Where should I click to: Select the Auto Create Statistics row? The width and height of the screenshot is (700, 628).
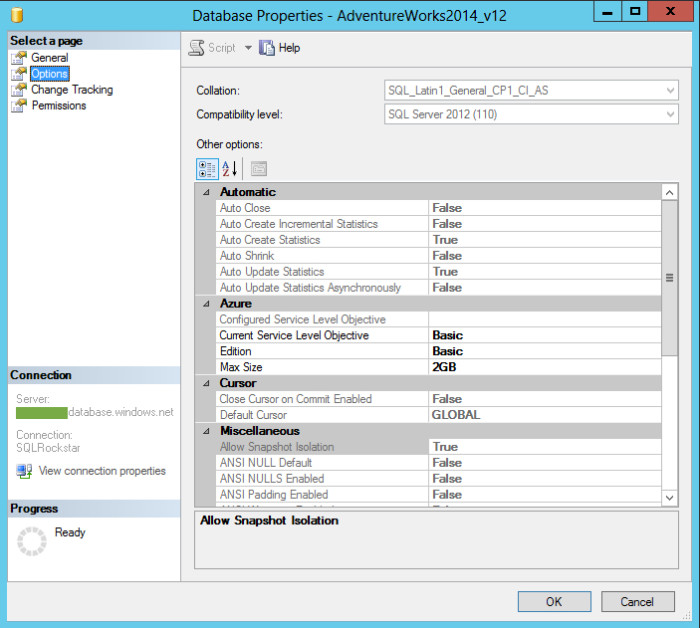(x=438, y=240)
